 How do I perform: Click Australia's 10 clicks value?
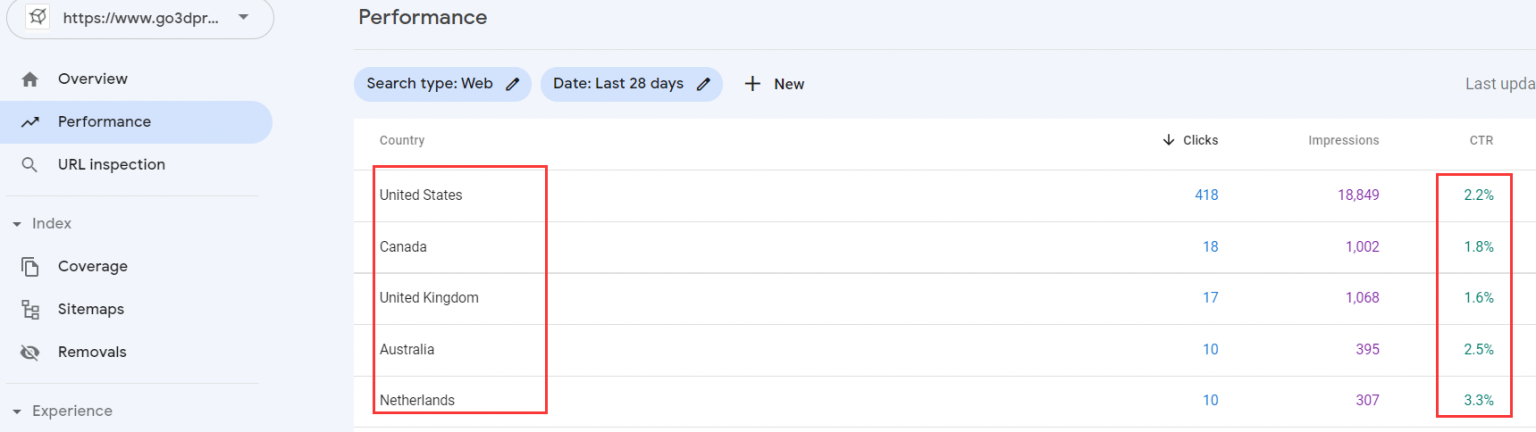(x=1210, y=350)
